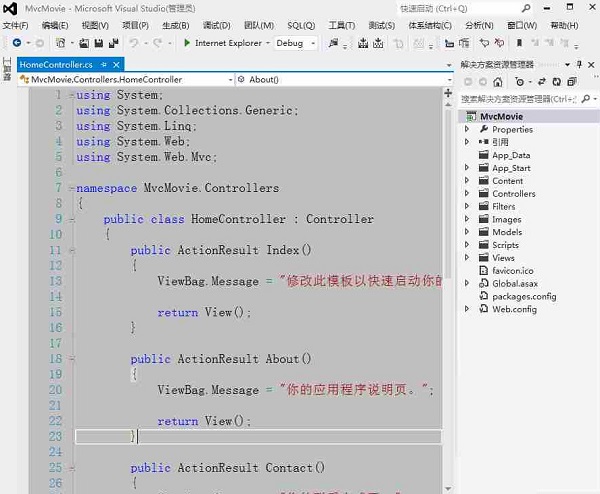This screenshot has width=600, height=494.
Task: Collapse the Index() method outline
Action: 72,251
